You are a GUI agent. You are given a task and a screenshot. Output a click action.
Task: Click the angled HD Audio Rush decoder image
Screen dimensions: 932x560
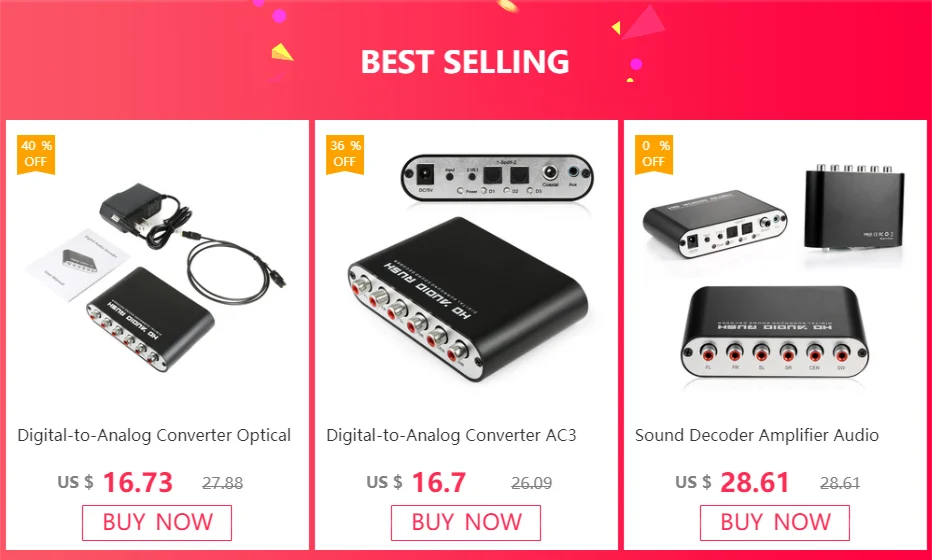tap(468, 299)
